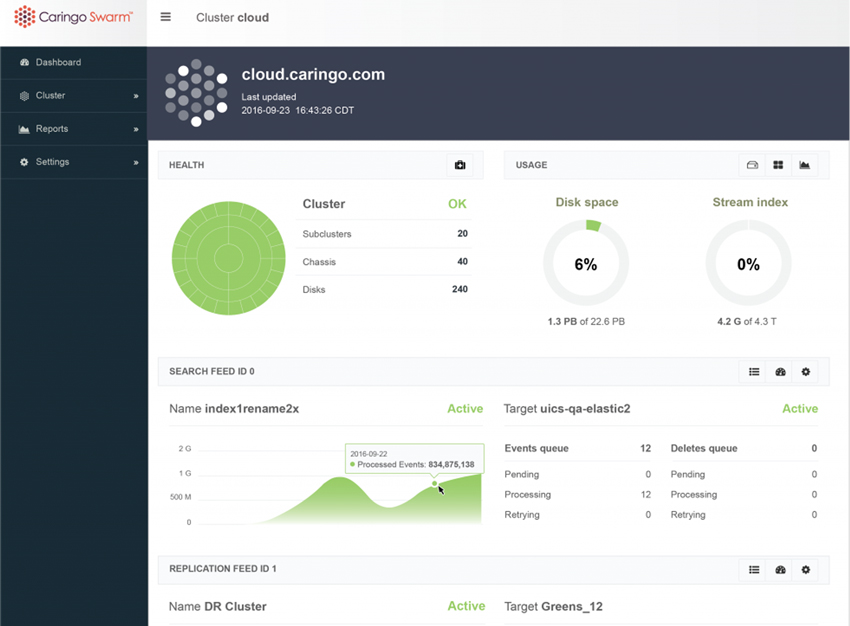
Task: Expand the Cluster submenu chevron
Action: coord(136,96)
